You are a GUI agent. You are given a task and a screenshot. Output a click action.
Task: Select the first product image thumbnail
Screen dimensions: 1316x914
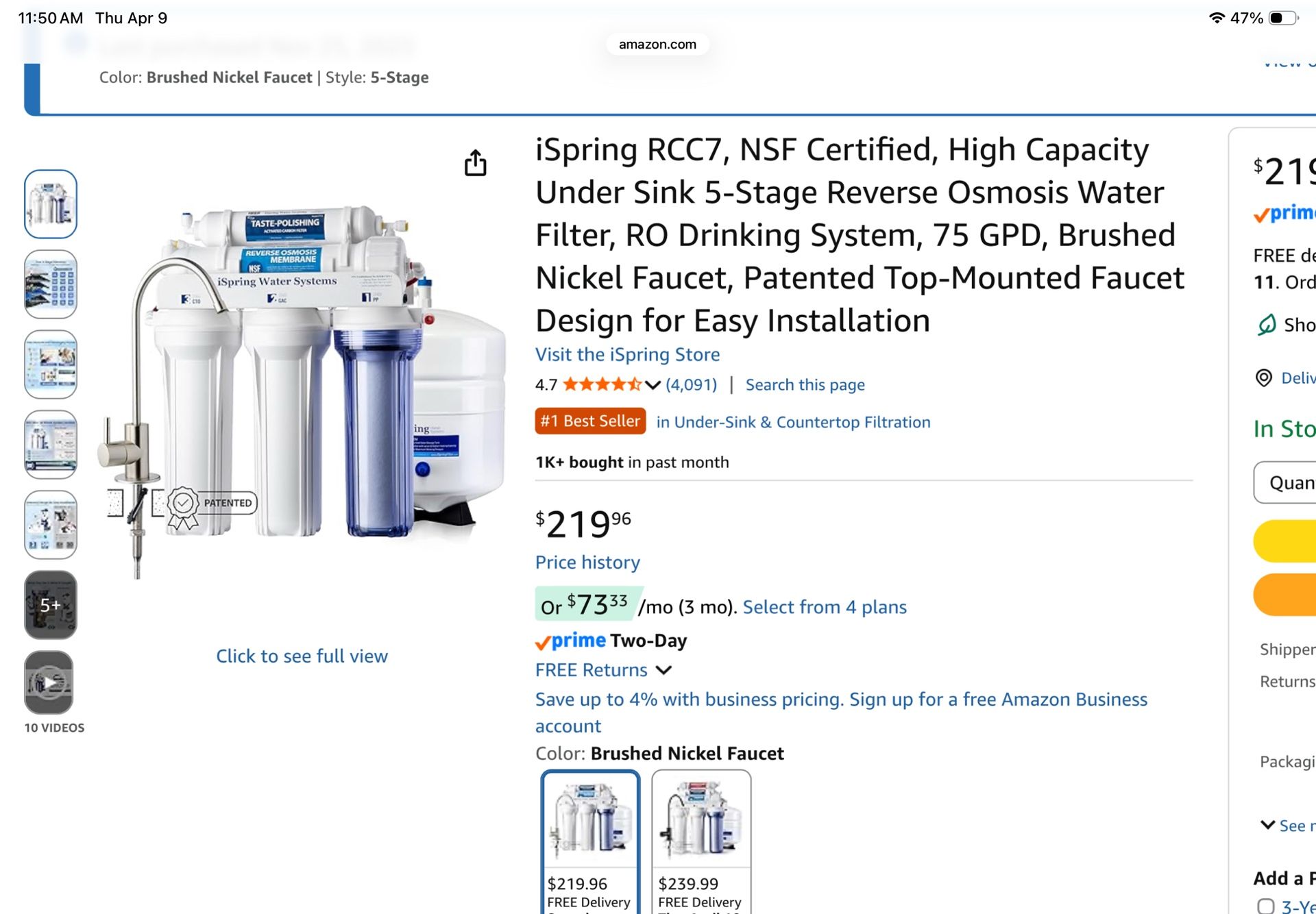pyautogui.click(x=50, y=204)
